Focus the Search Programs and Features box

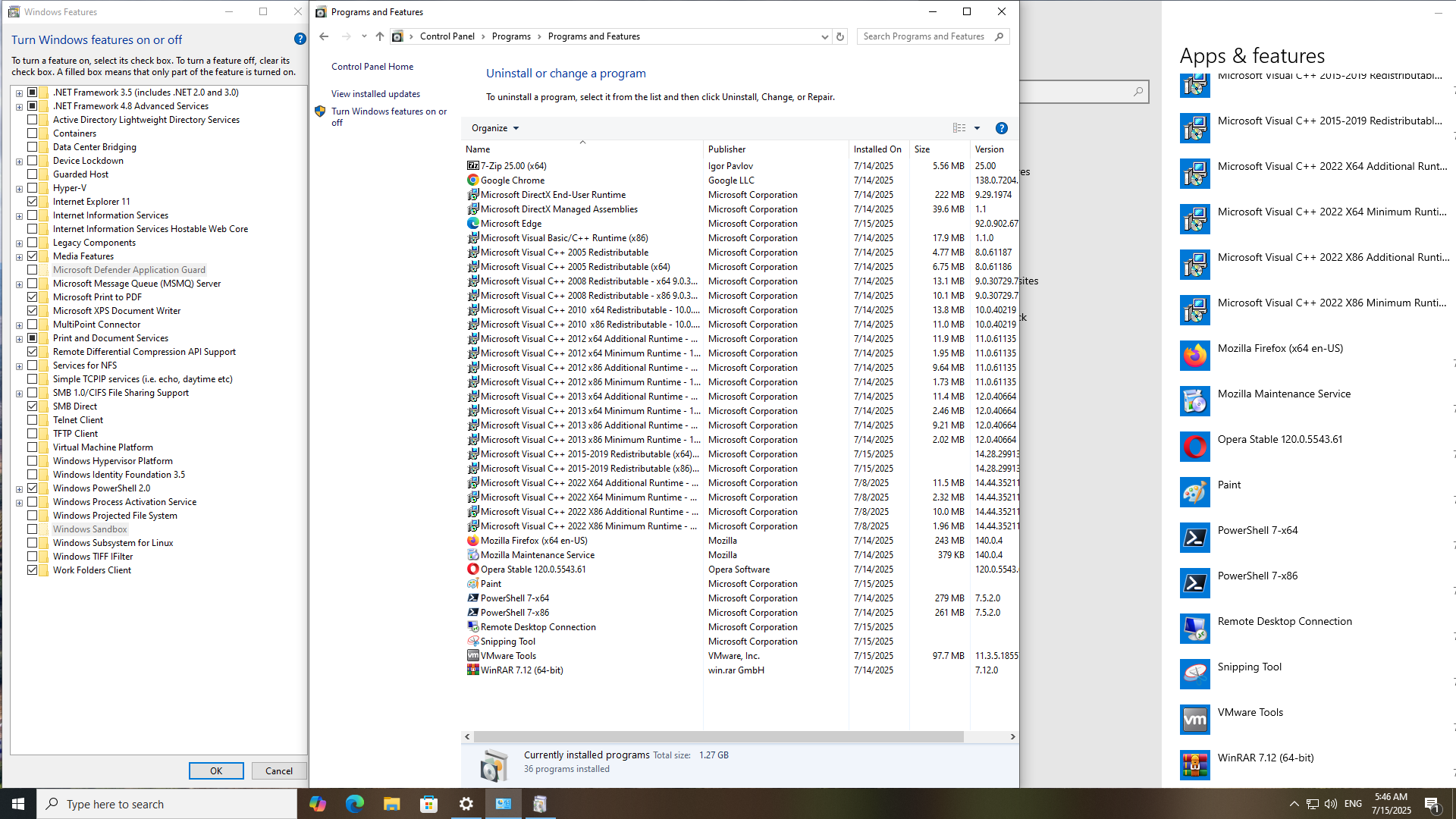(933, 36)
